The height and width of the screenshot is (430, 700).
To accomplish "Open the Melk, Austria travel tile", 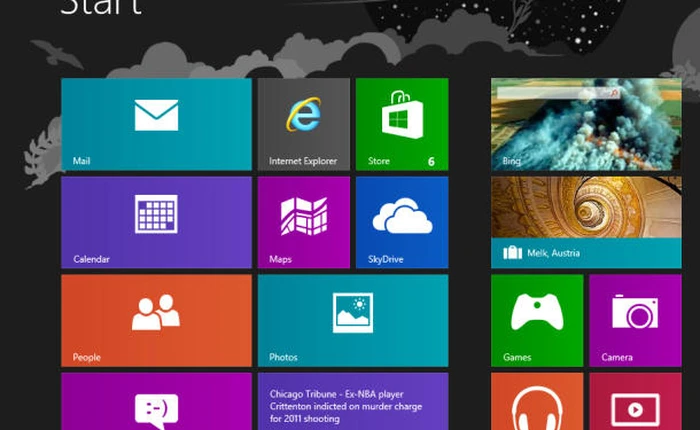I will [586, 222].
